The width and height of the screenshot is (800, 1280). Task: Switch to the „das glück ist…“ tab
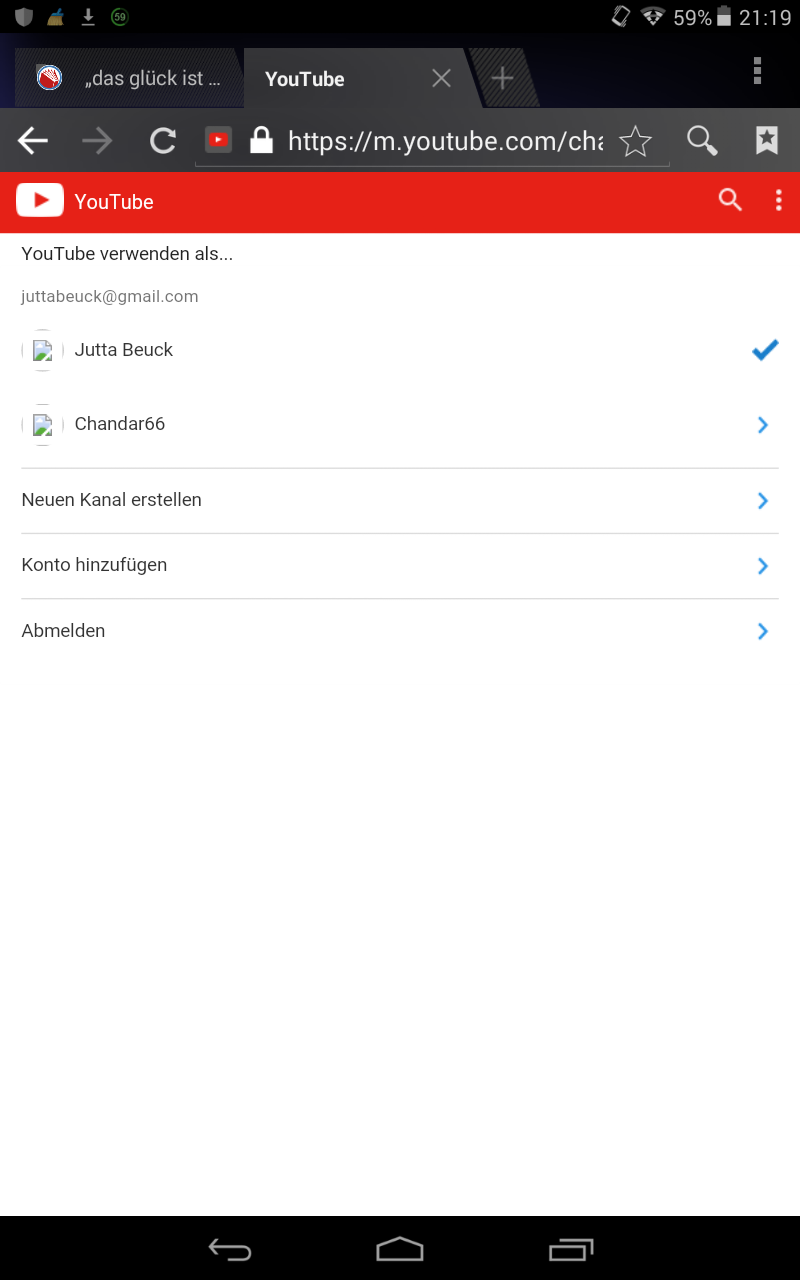(x=130, y=78)
